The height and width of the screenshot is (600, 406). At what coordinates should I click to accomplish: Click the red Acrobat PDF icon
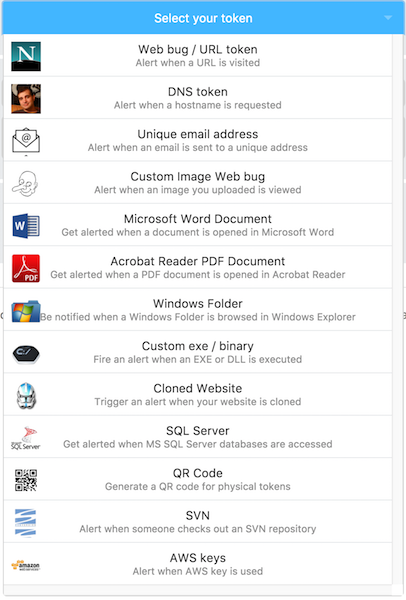click(x=26, y=268)
